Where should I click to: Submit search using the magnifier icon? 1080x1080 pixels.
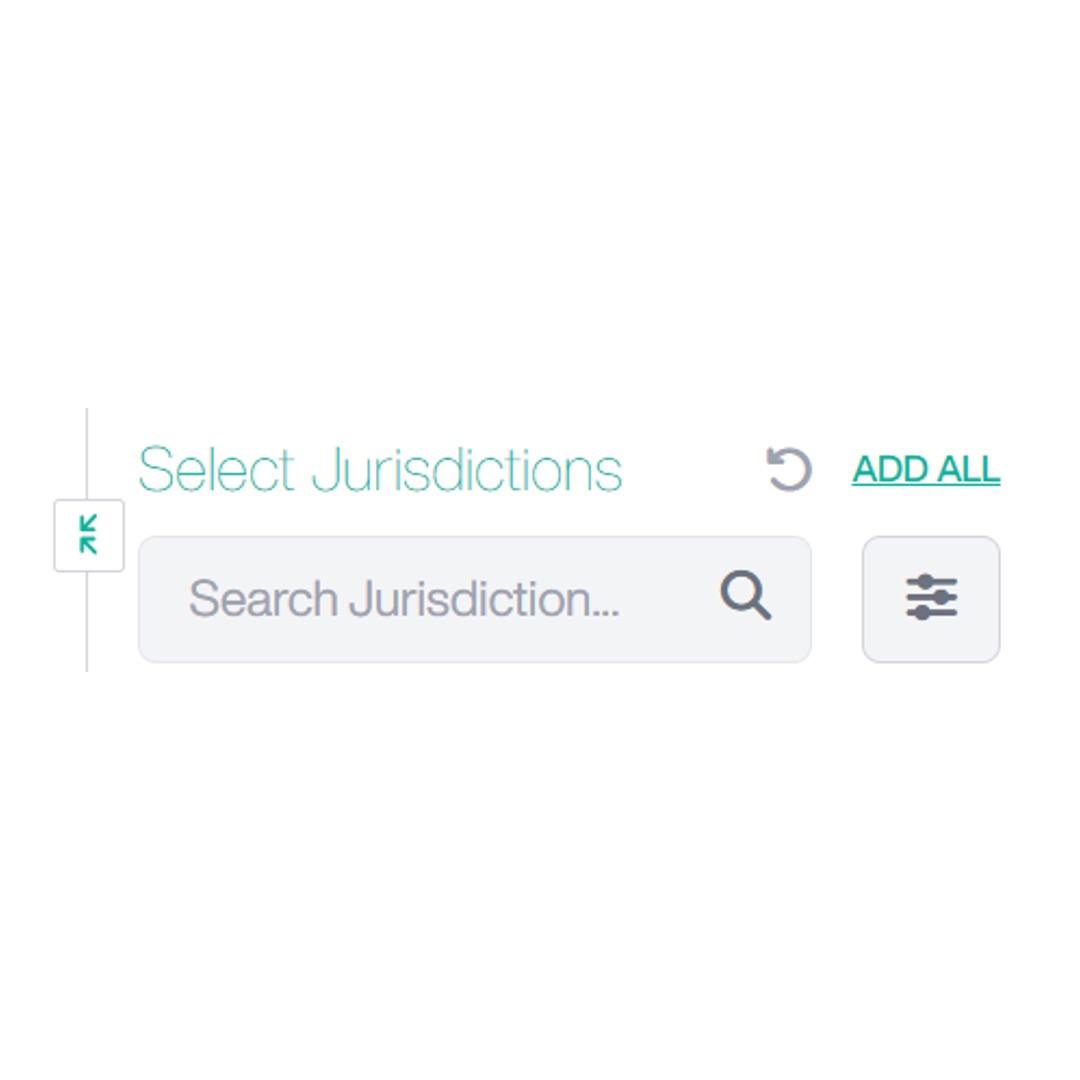point(746,597)
